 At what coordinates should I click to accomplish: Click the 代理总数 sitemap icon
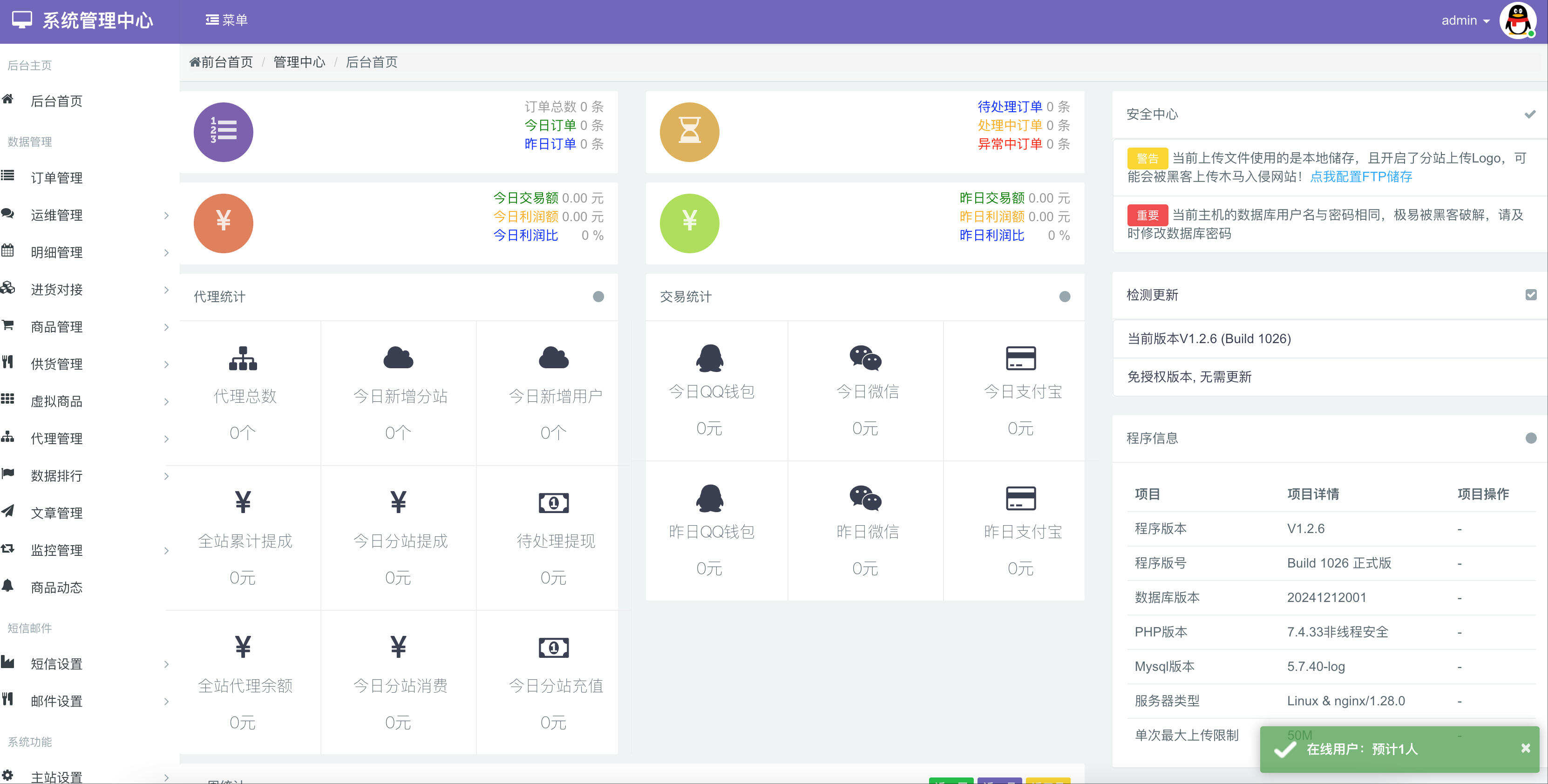(243, 358)
